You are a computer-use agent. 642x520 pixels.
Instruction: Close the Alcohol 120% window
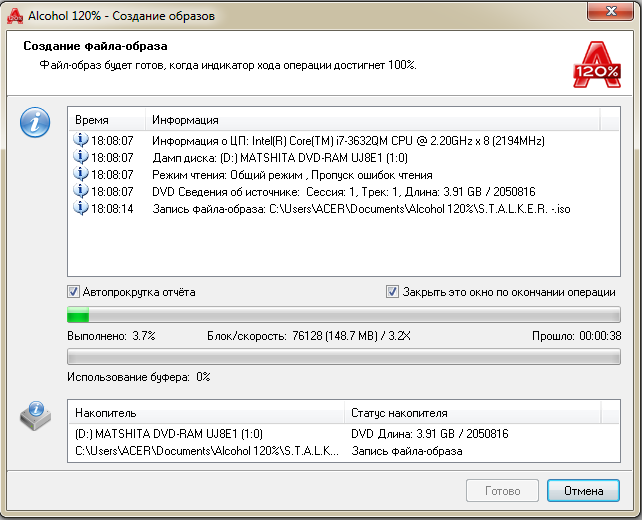coord(610,11)
